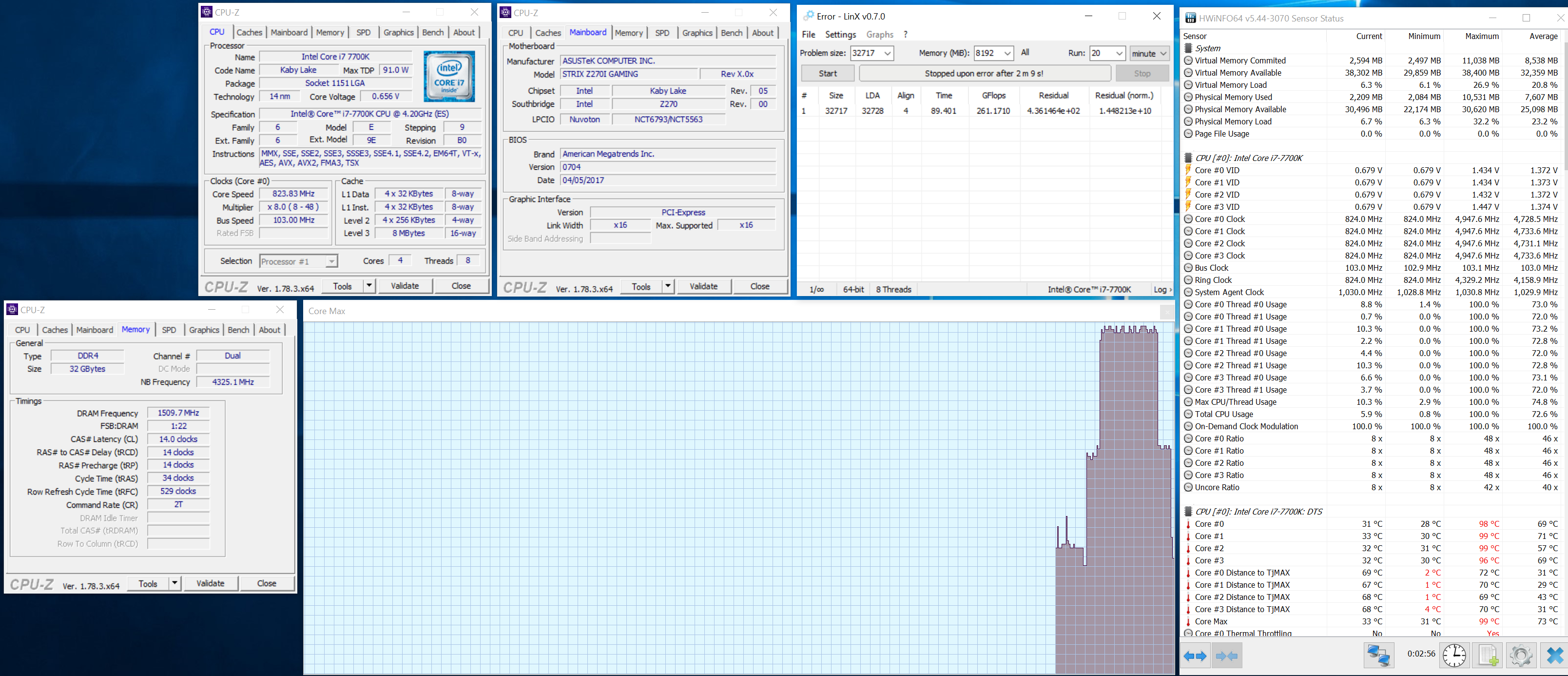The height and width of the screenshot is (676, 1568).
Task: Click the All memory button in LinX
Action: click(1025, 53)
